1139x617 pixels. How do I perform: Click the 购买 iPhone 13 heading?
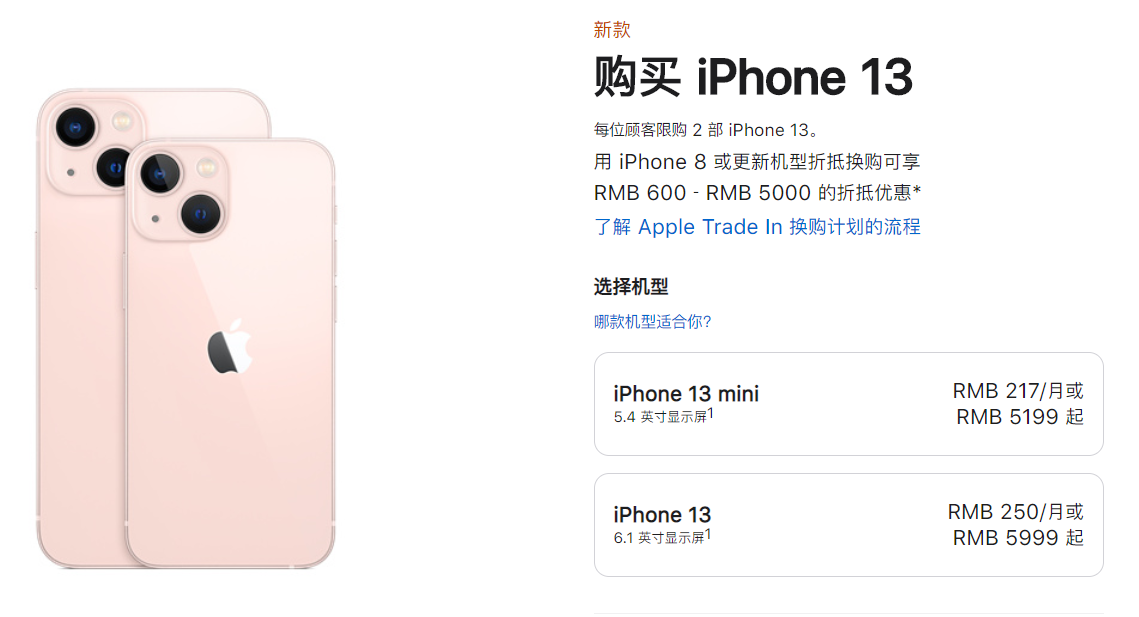(x=753, y=76)
